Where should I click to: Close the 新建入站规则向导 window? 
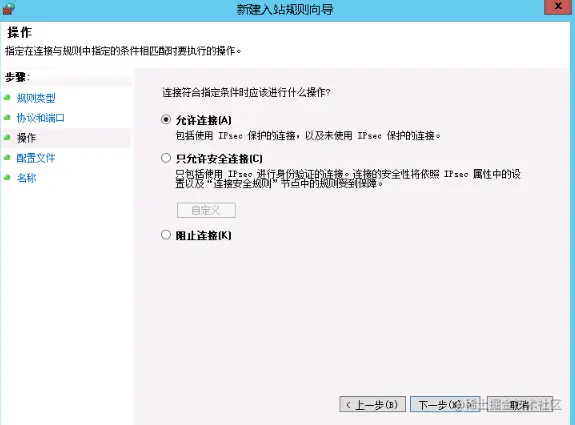[x=558, y=7]
